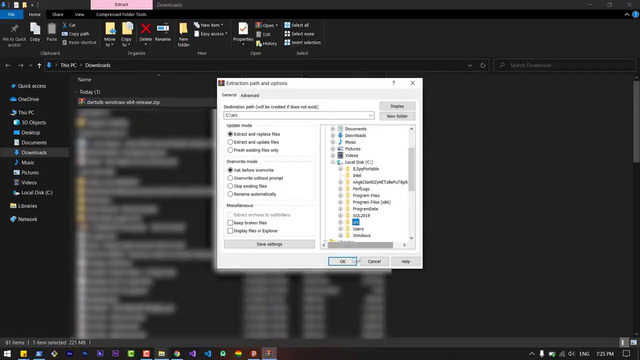Image resolution: width=640 pixels, height=360 pixels.
Task: Open History in the Open group
Action: [266, 43]
